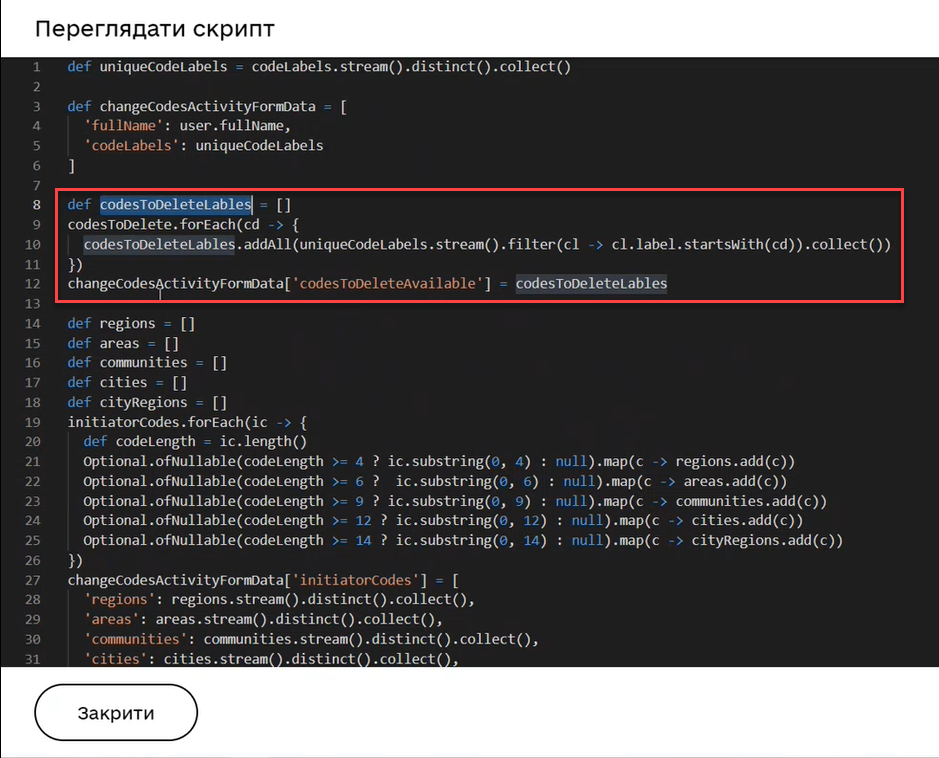Place cursor on 'def areas' line
The width and height of the screenshot is (939, 758).
click(x=119, y=343)
